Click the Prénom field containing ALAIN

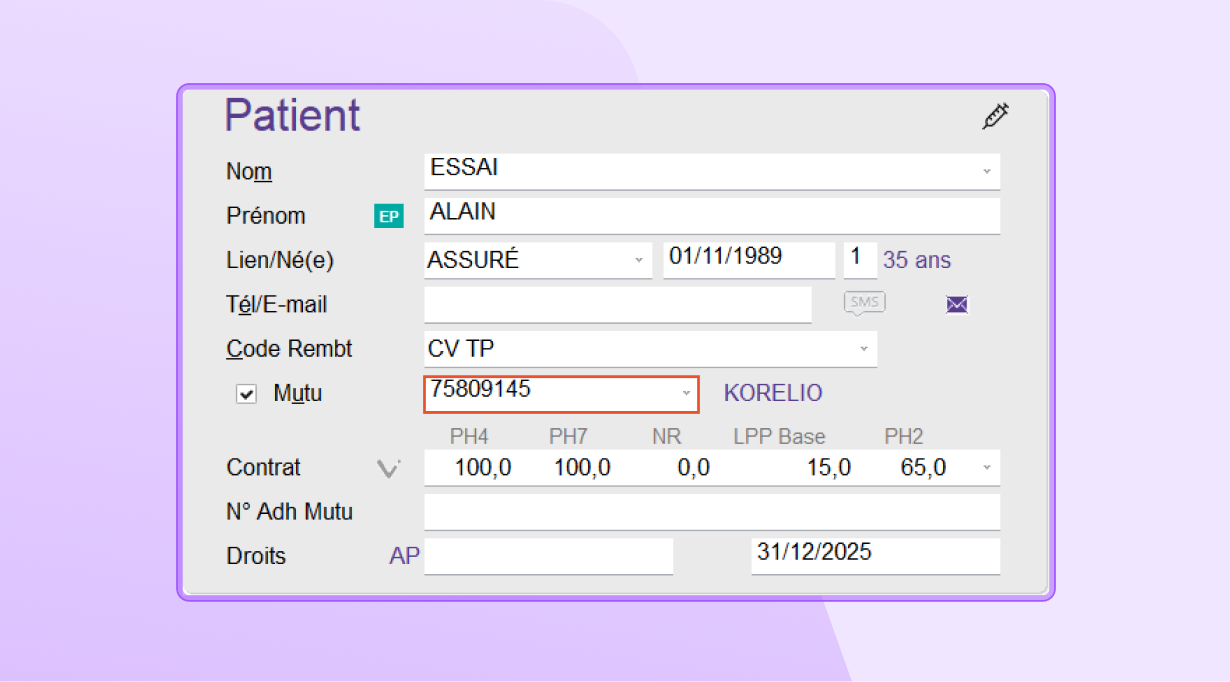pyautogui.click(x=710, y=215)
